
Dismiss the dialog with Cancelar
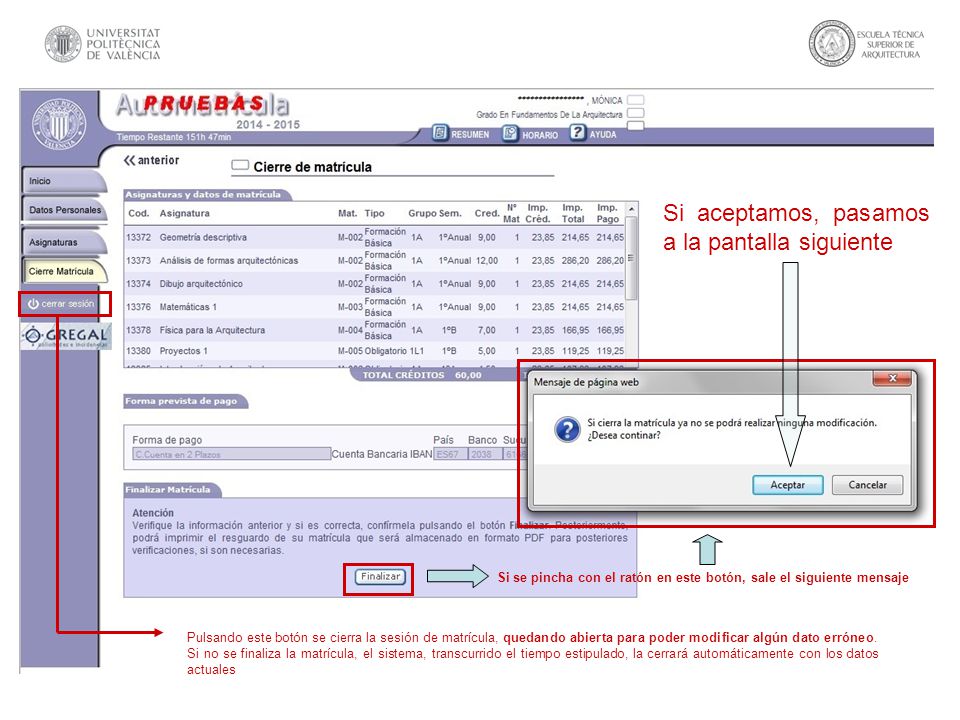868,485
